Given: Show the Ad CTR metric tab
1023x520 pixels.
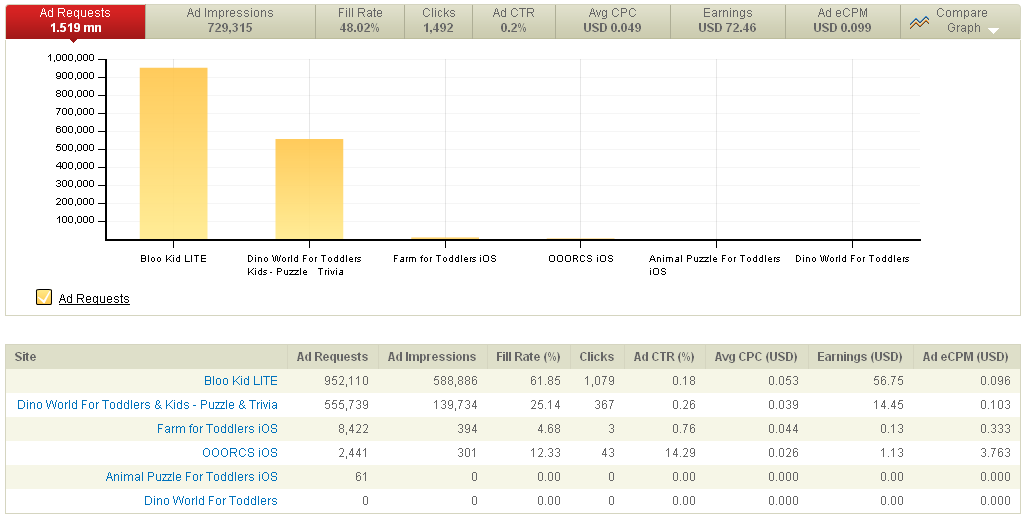Looking at the screenshot, I should click(x=514, y=20).
